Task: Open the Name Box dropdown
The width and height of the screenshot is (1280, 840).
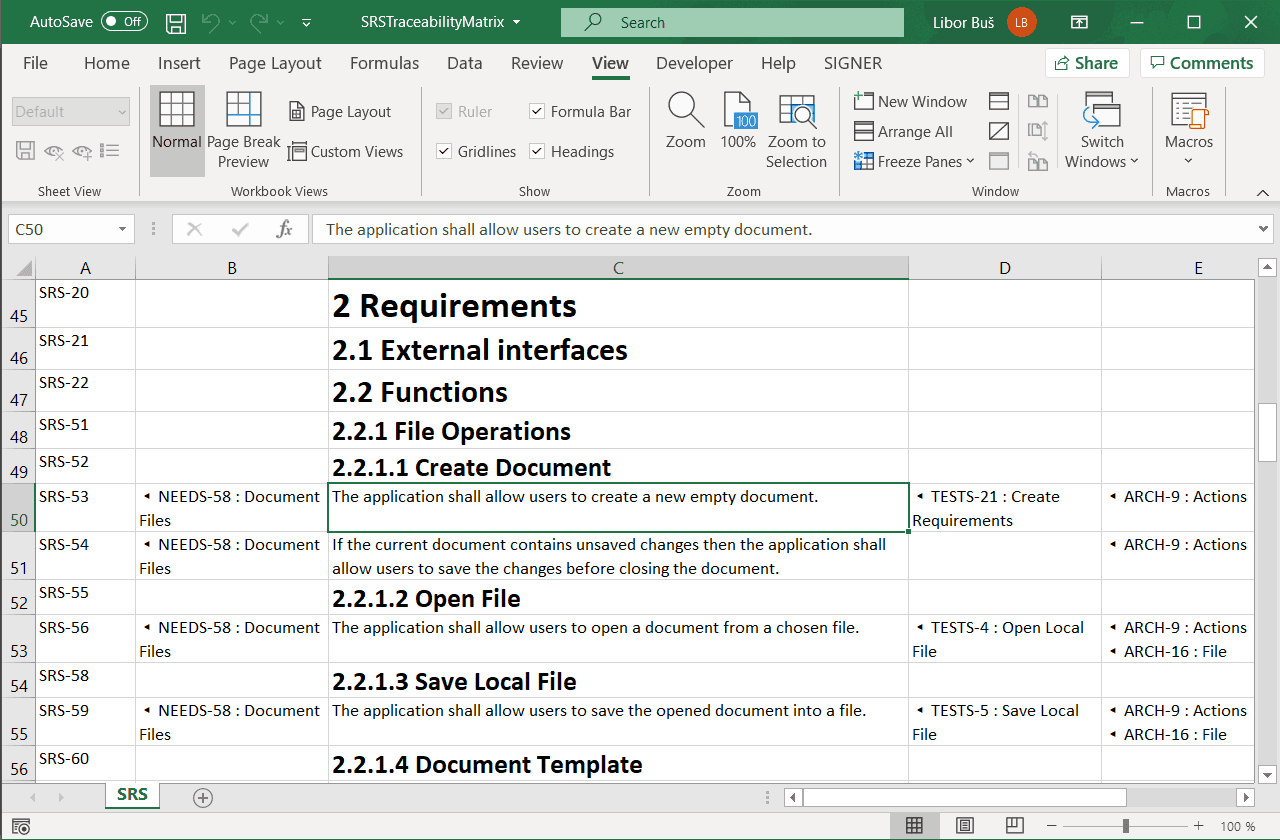Action: point(123,229)
